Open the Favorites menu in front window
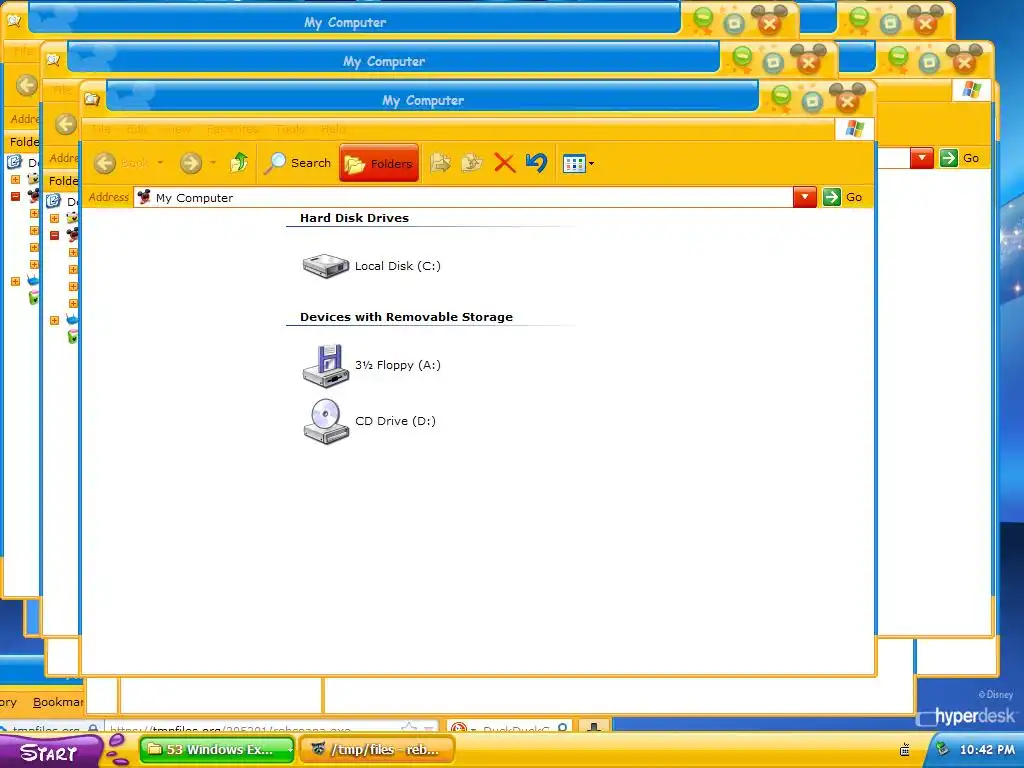The image size is (1024, 768). tap(232, 129)
